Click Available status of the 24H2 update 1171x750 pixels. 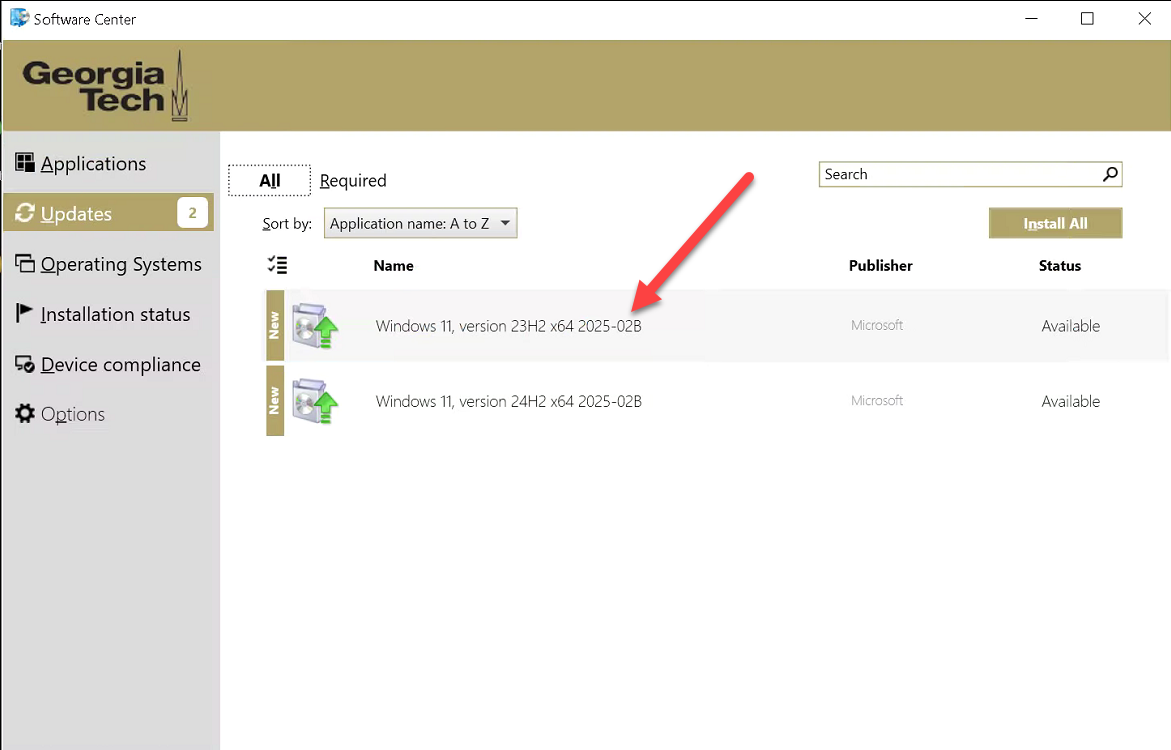pos(1070,401)
